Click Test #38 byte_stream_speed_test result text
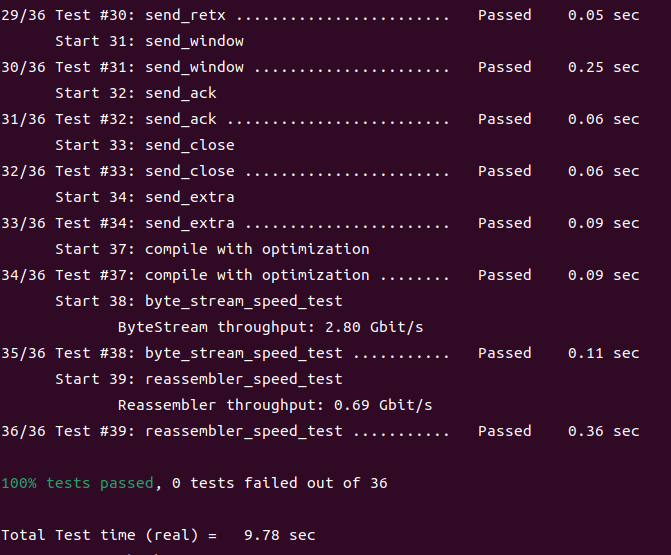 pyautogui.click(x=243, y=353)
